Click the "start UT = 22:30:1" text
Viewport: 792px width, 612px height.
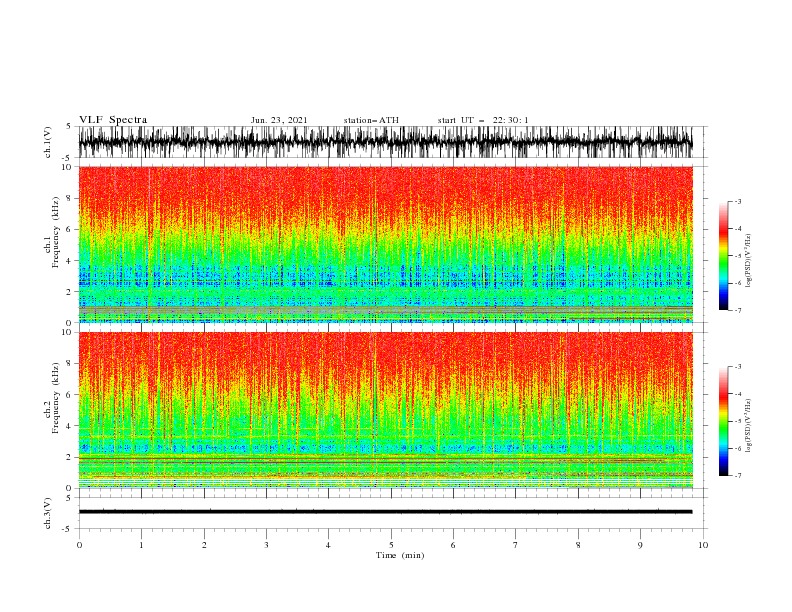point(483,120)
